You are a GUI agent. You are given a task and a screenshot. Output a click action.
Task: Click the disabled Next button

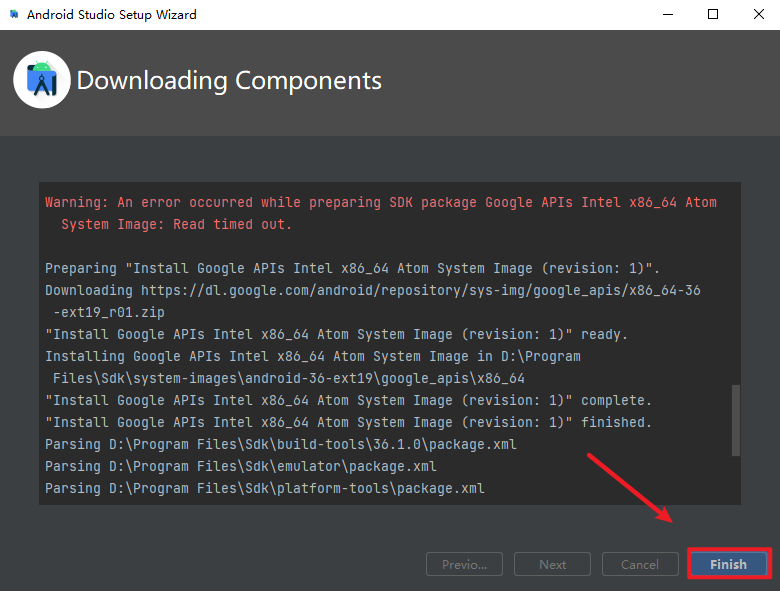coord(552,564)
